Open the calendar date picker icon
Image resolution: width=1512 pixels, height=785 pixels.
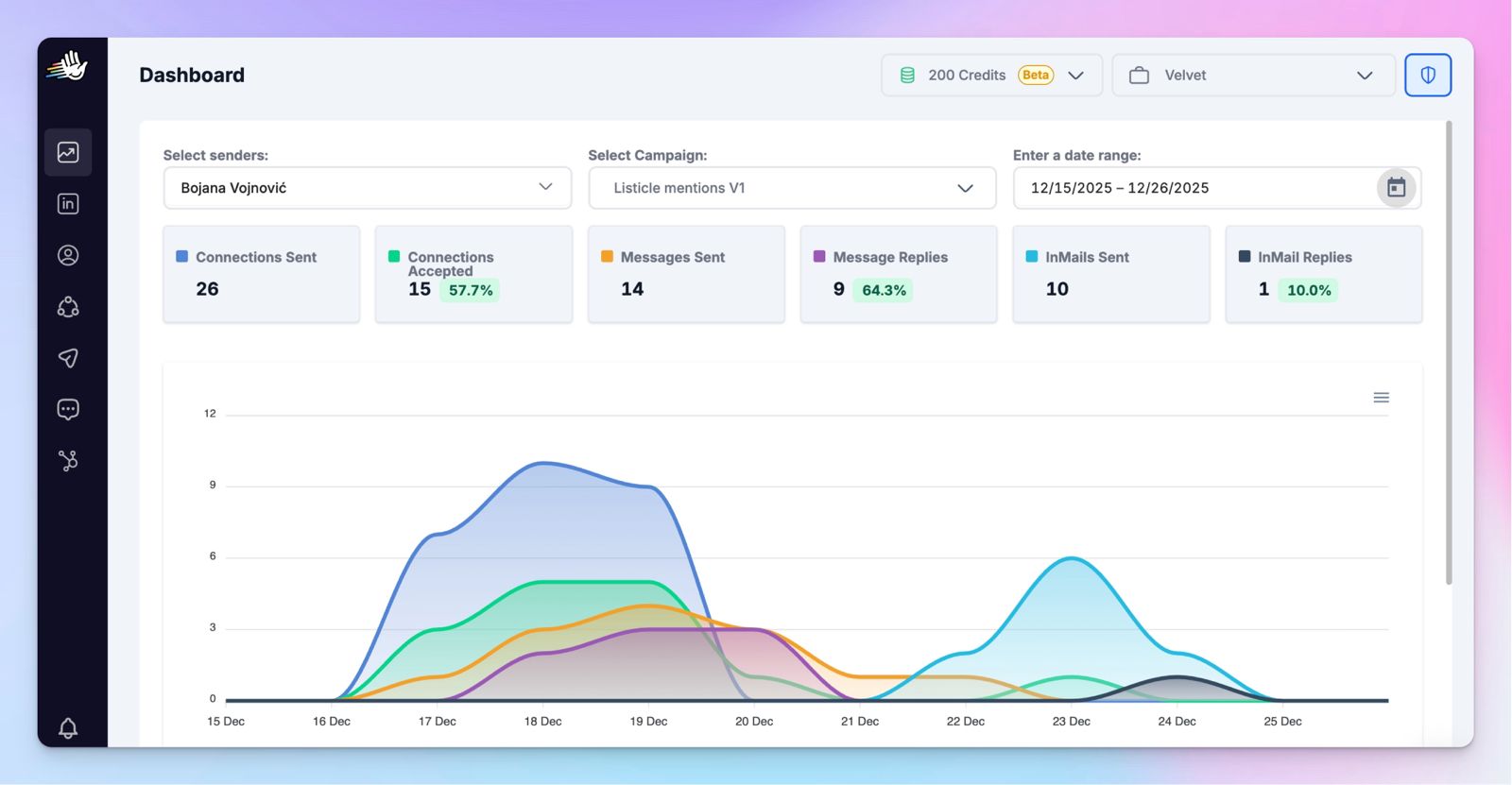(x=1396, y=188)
